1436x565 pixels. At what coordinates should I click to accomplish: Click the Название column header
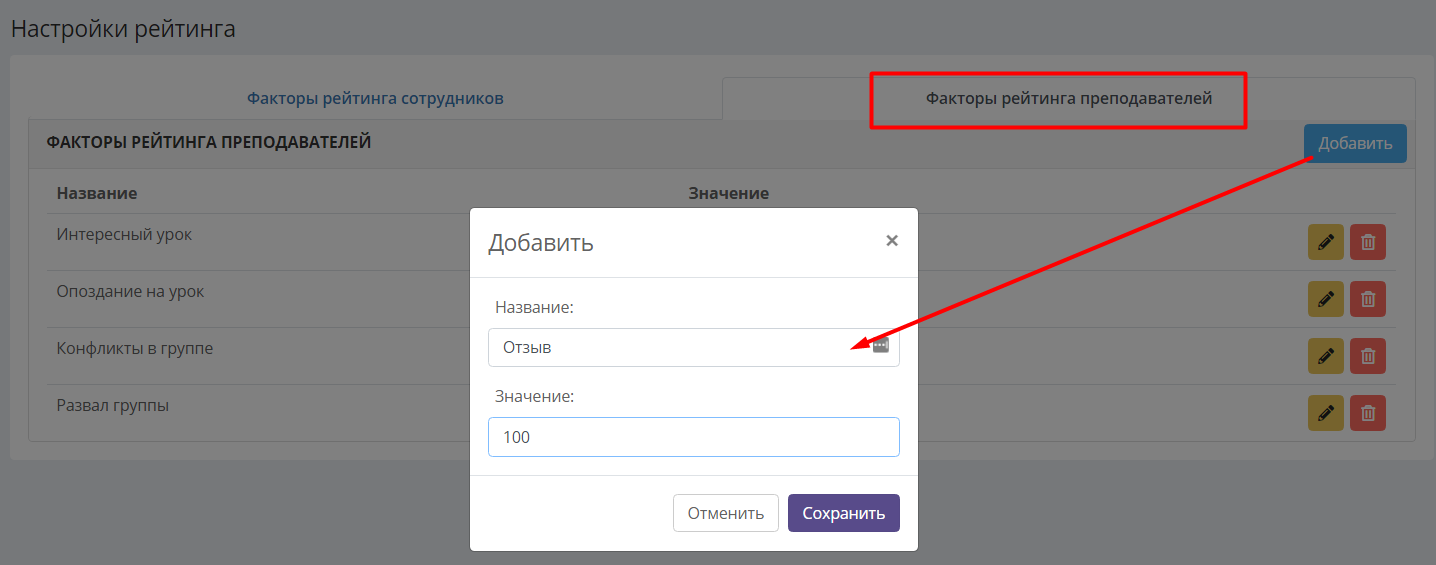click(97, 193)
